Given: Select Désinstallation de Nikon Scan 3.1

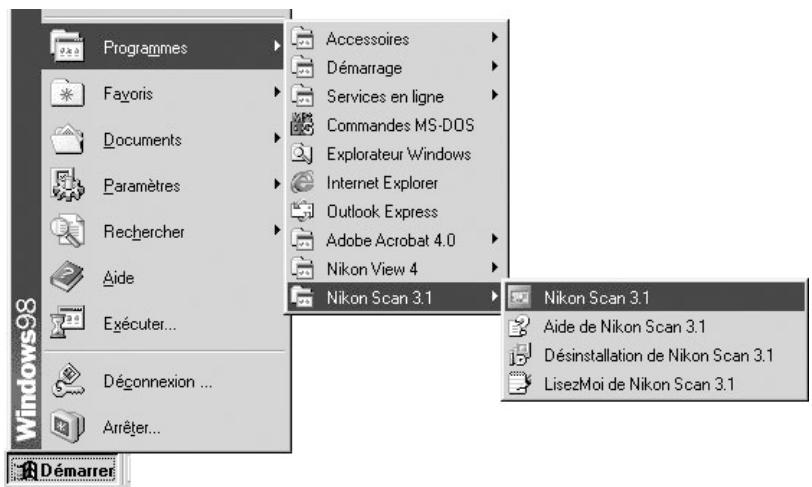Looking at the screenshot, I should [x=655, y=355].
